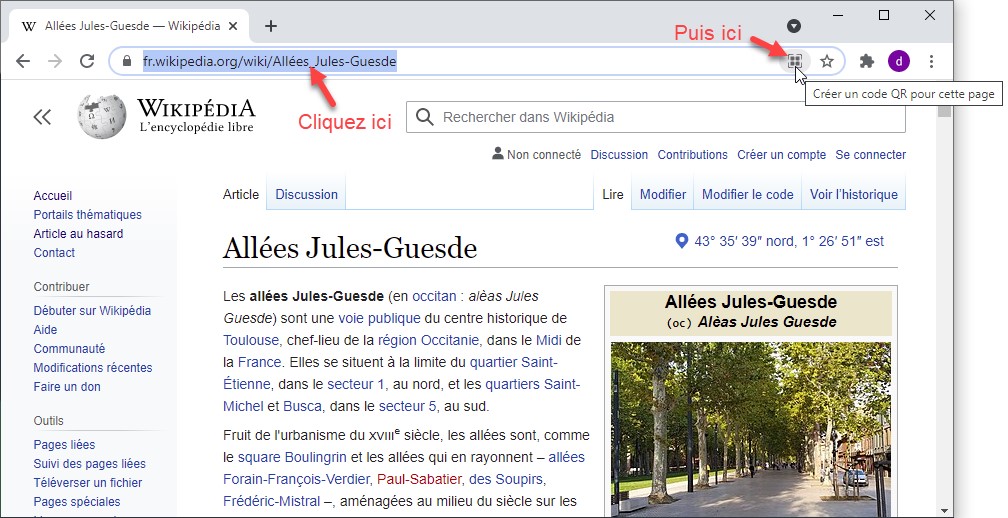Click the QR code generator icon
Viewport: 1008px width, 518px height.
tap(794, 61)
